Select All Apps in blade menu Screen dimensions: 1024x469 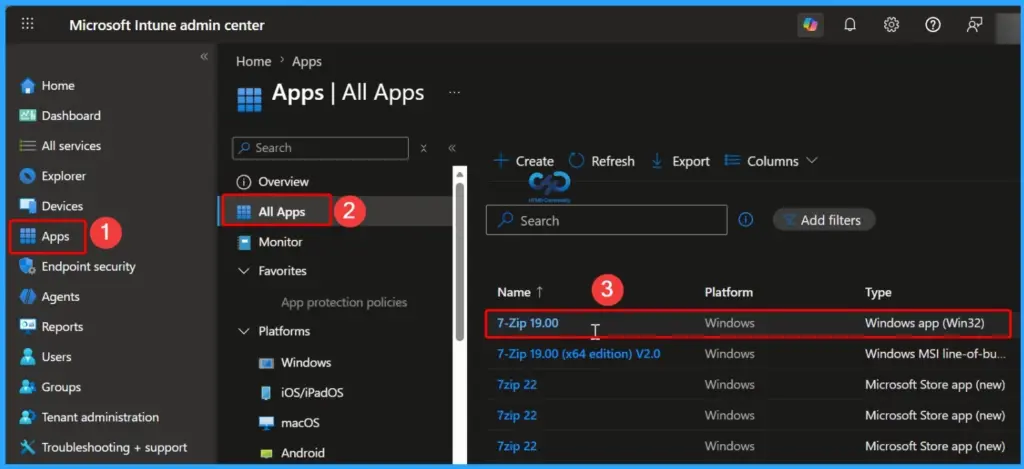[272, 212]
